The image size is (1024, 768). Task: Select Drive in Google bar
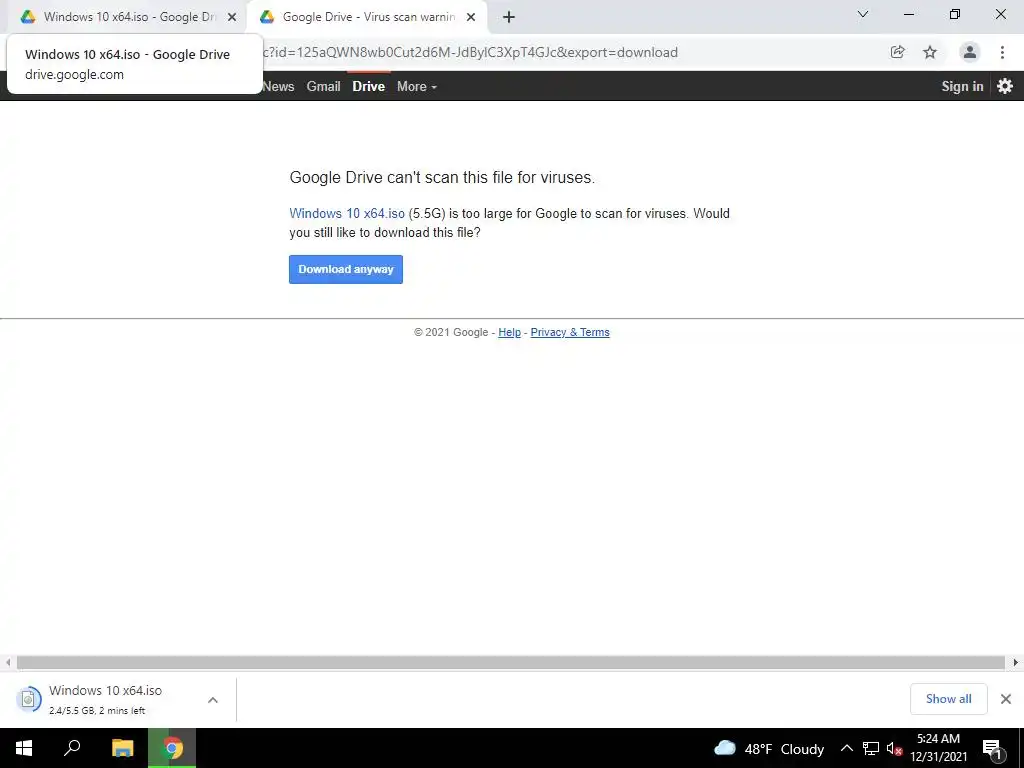coord(368,86)
